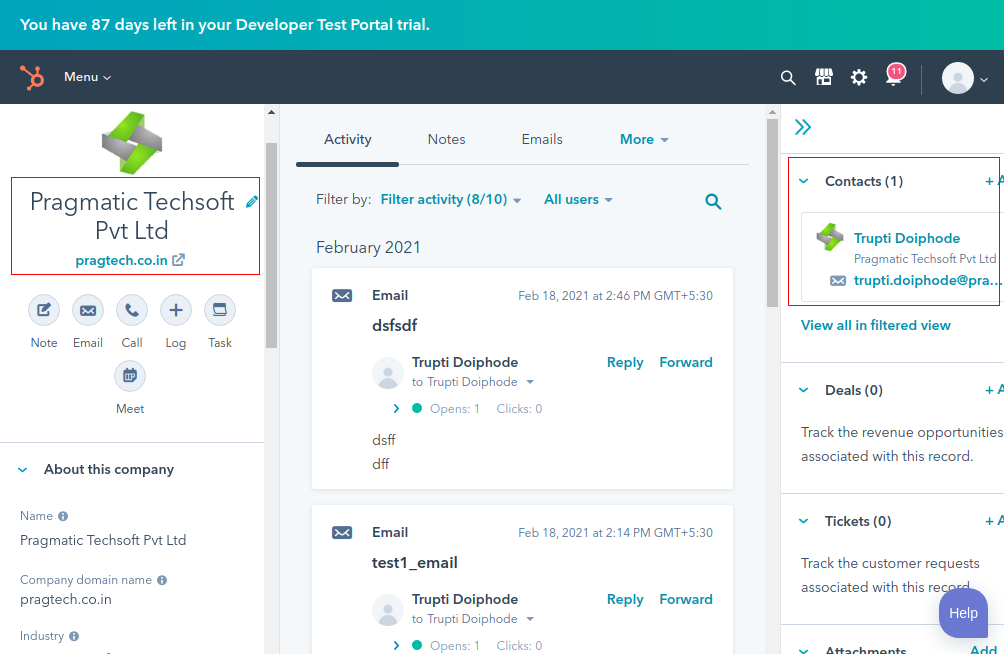Click the dsfsdf email subject
This screenshot has height=654, width=1004.
pyautogui.click(x=394, y=325)
